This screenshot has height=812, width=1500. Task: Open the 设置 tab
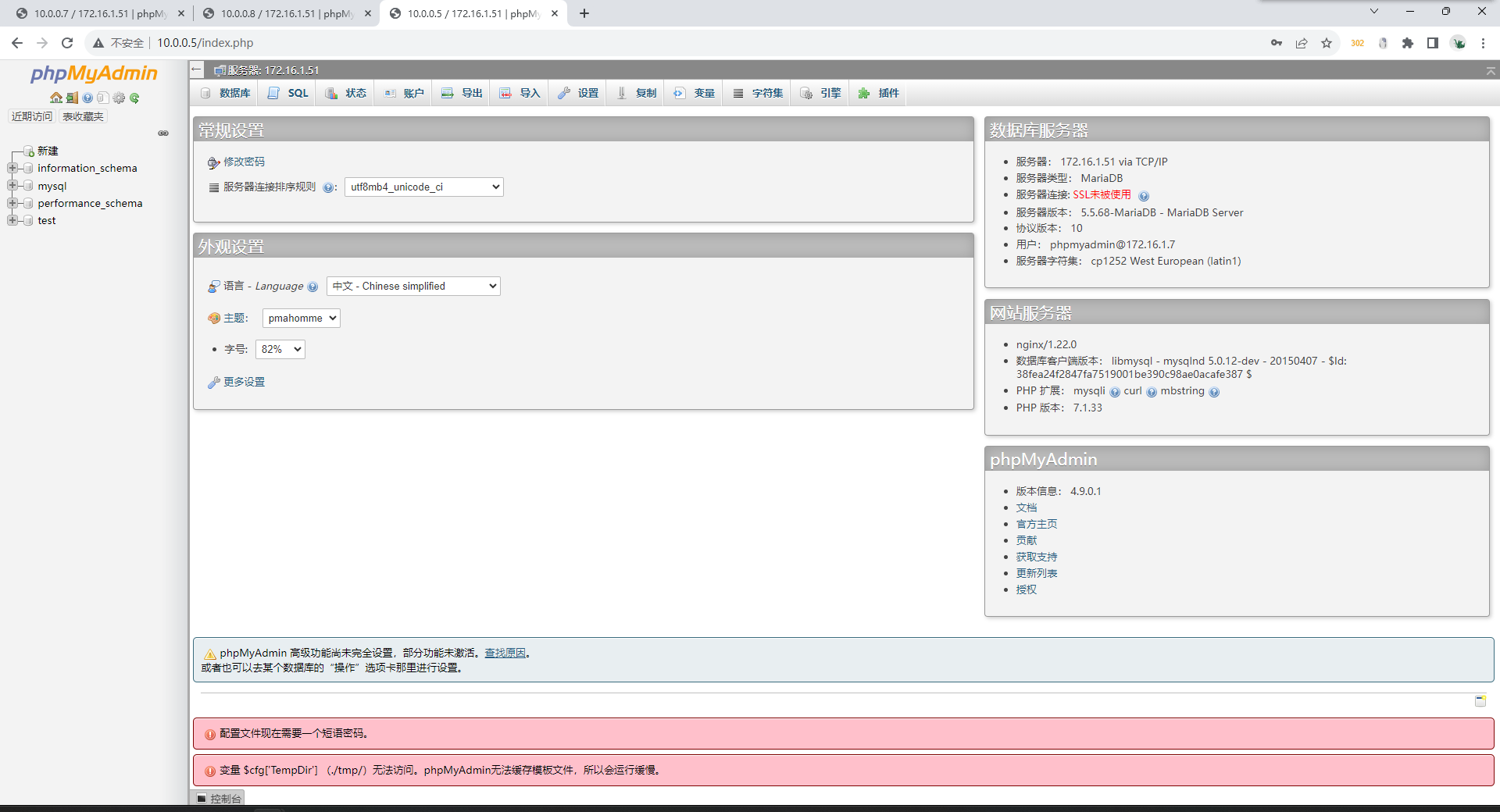coord(578,93)
